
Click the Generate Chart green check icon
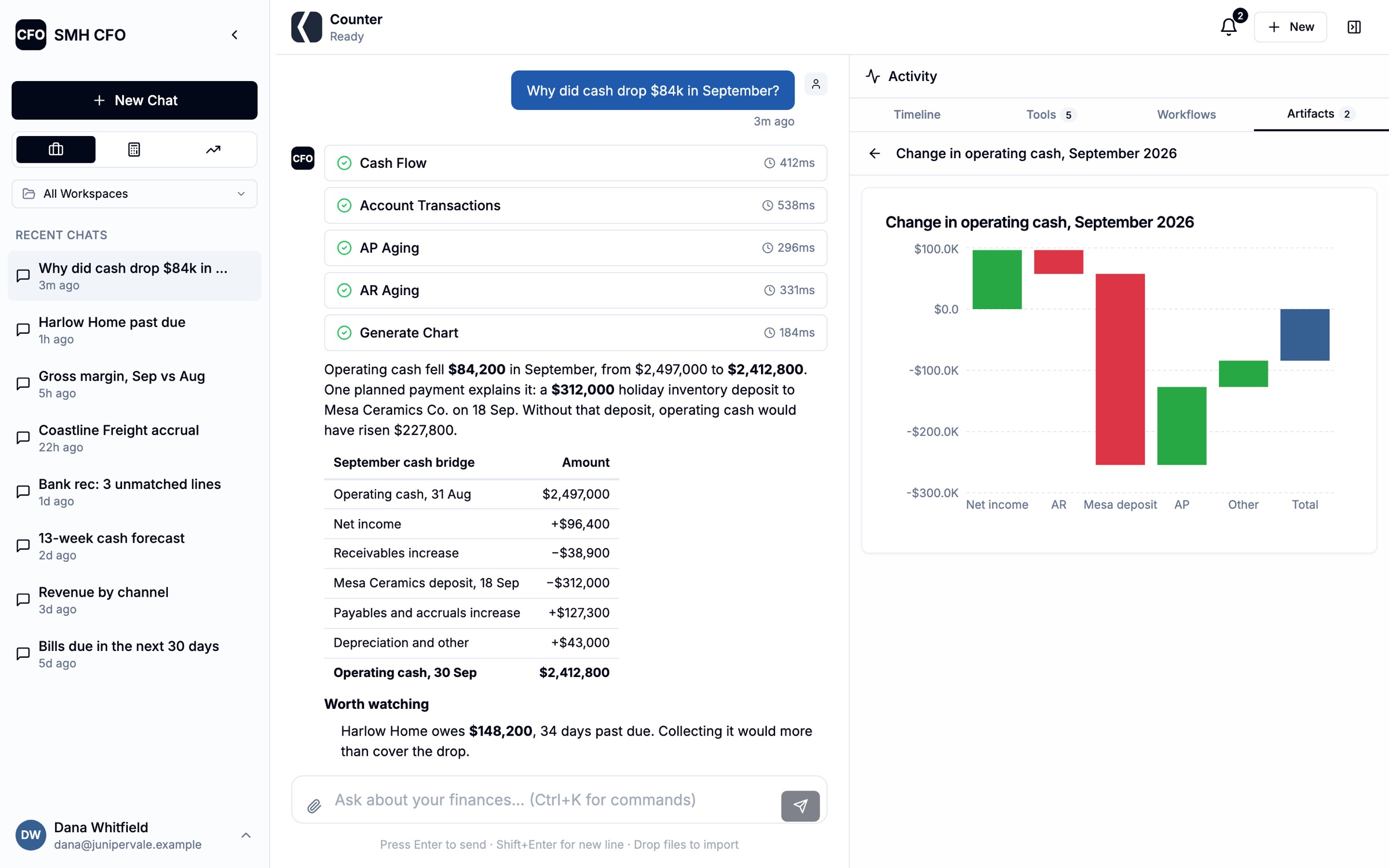pyautogui.click(x=344, y=333)
